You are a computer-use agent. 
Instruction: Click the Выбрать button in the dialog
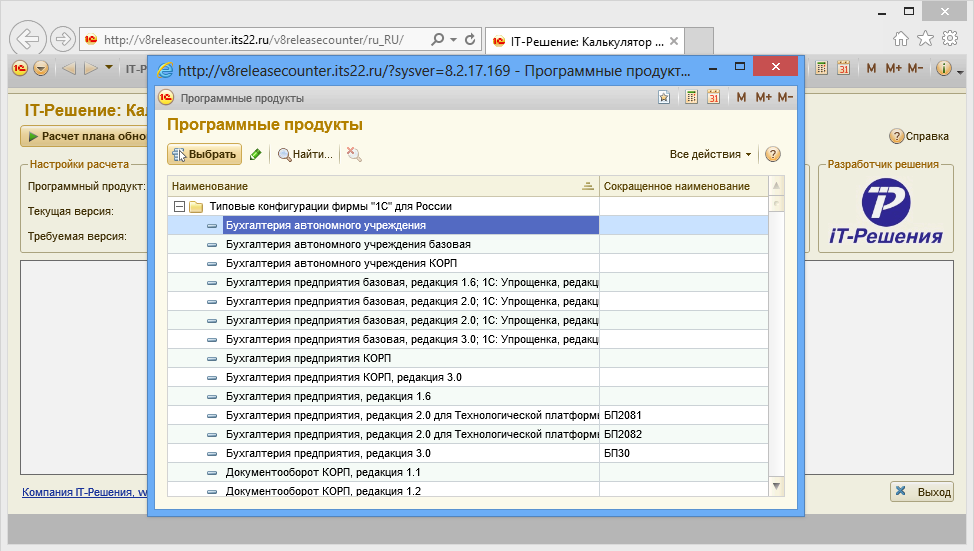[x=204, y=154]
